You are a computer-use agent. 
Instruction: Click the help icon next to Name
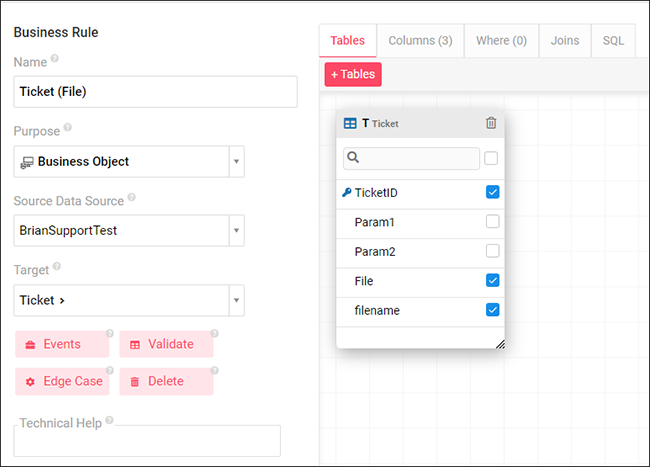tap(54, 59)
